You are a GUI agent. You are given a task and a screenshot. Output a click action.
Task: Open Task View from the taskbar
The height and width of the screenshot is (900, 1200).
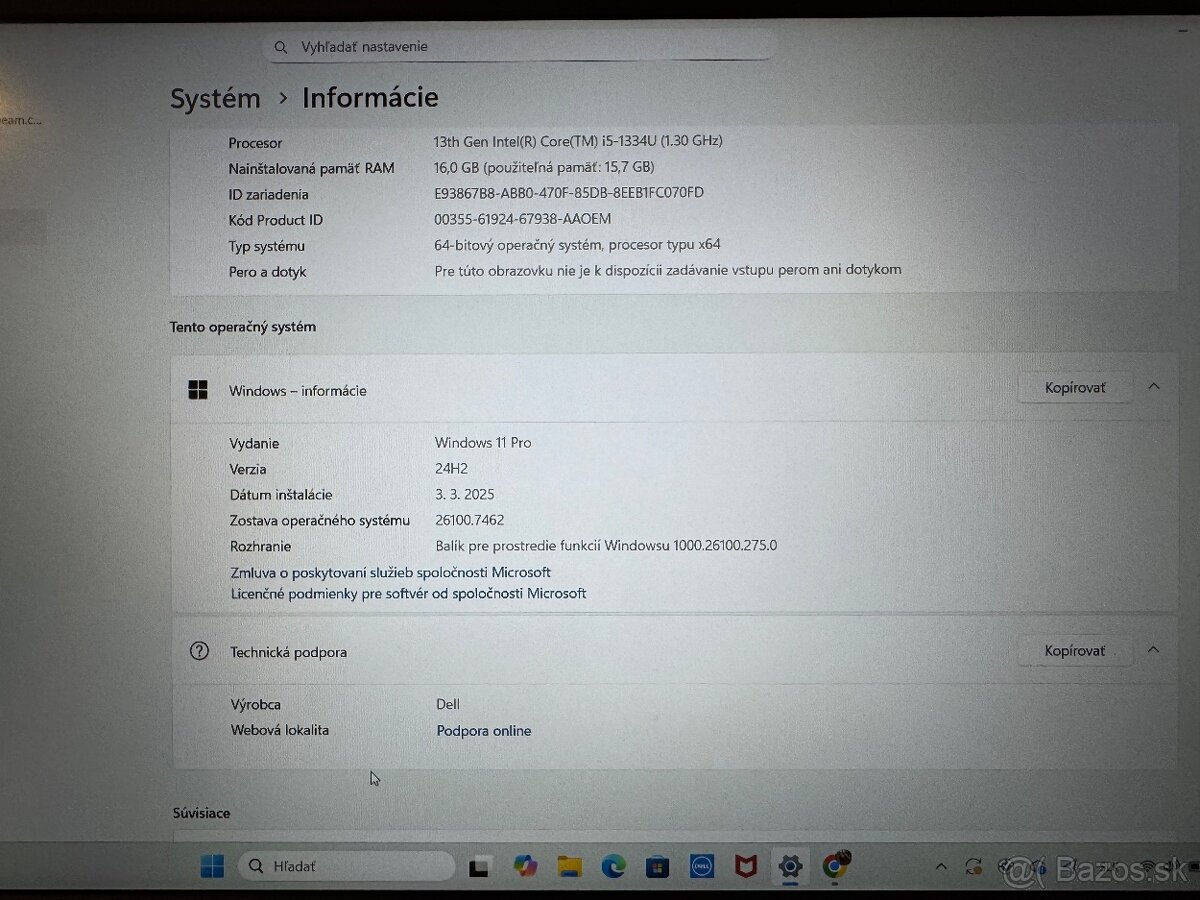[477, 866]
